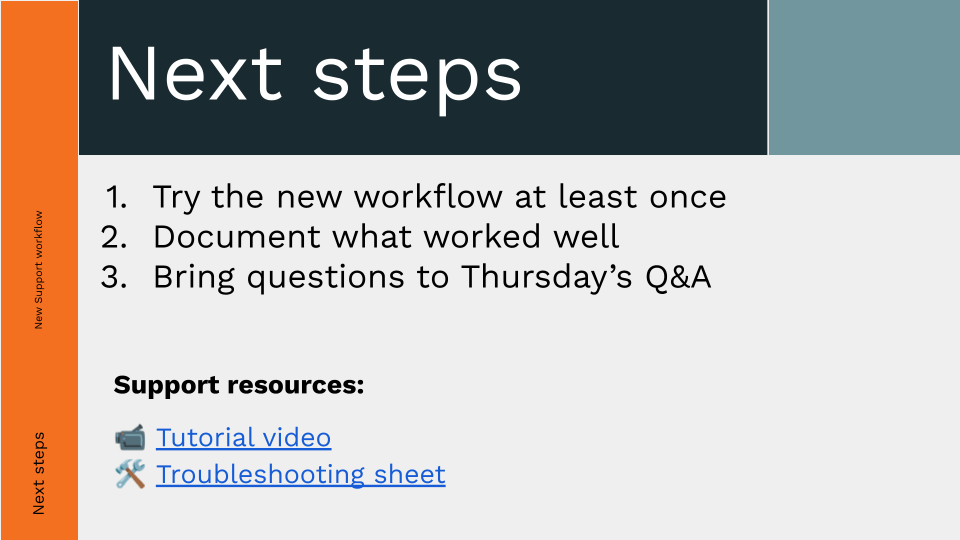
Task: Open the Tutorial video link
Action: (243, 438)
